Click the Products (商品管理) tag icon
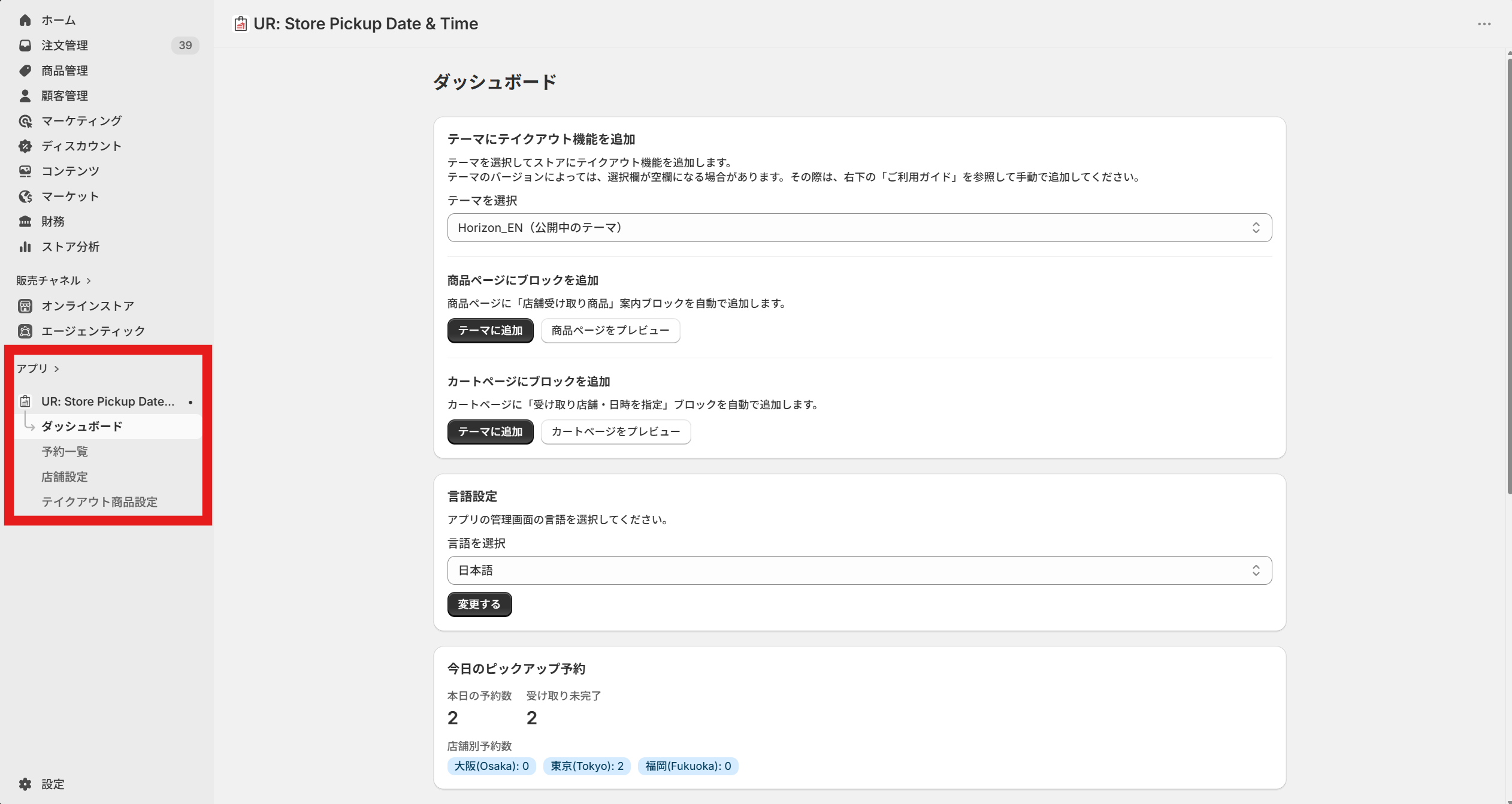 [x=25, y=71]
